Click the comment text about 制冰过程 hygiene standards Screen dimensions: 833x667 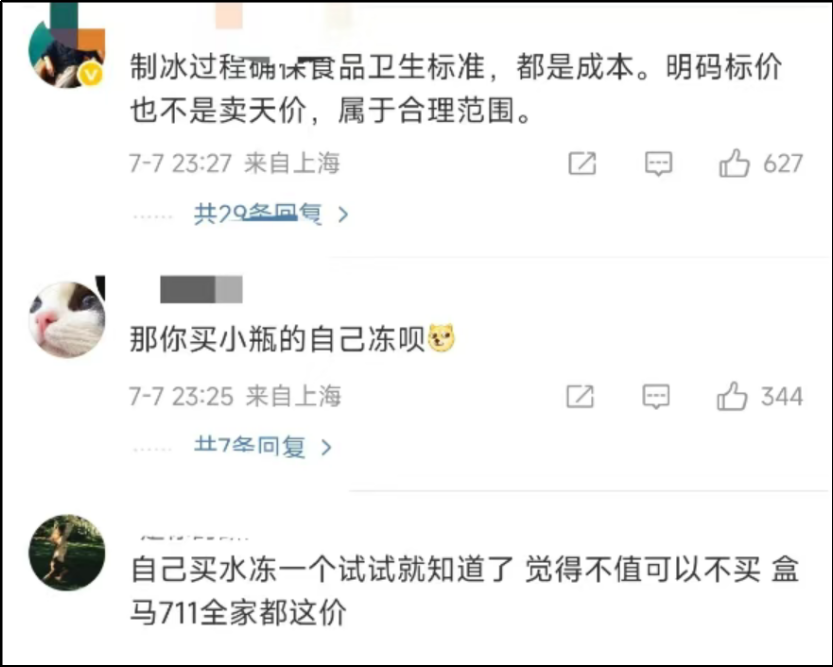pyautogui.click(x=455, y=88)
